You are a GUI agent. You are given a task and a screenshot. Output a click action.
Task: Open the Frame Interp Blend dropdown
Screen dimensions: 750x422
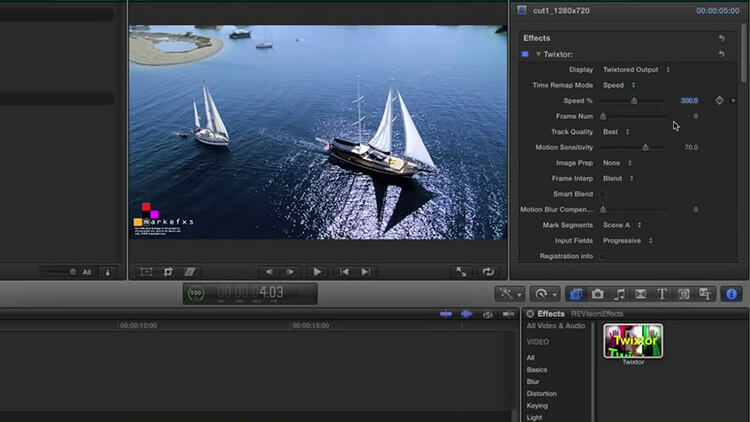(618, 178)
